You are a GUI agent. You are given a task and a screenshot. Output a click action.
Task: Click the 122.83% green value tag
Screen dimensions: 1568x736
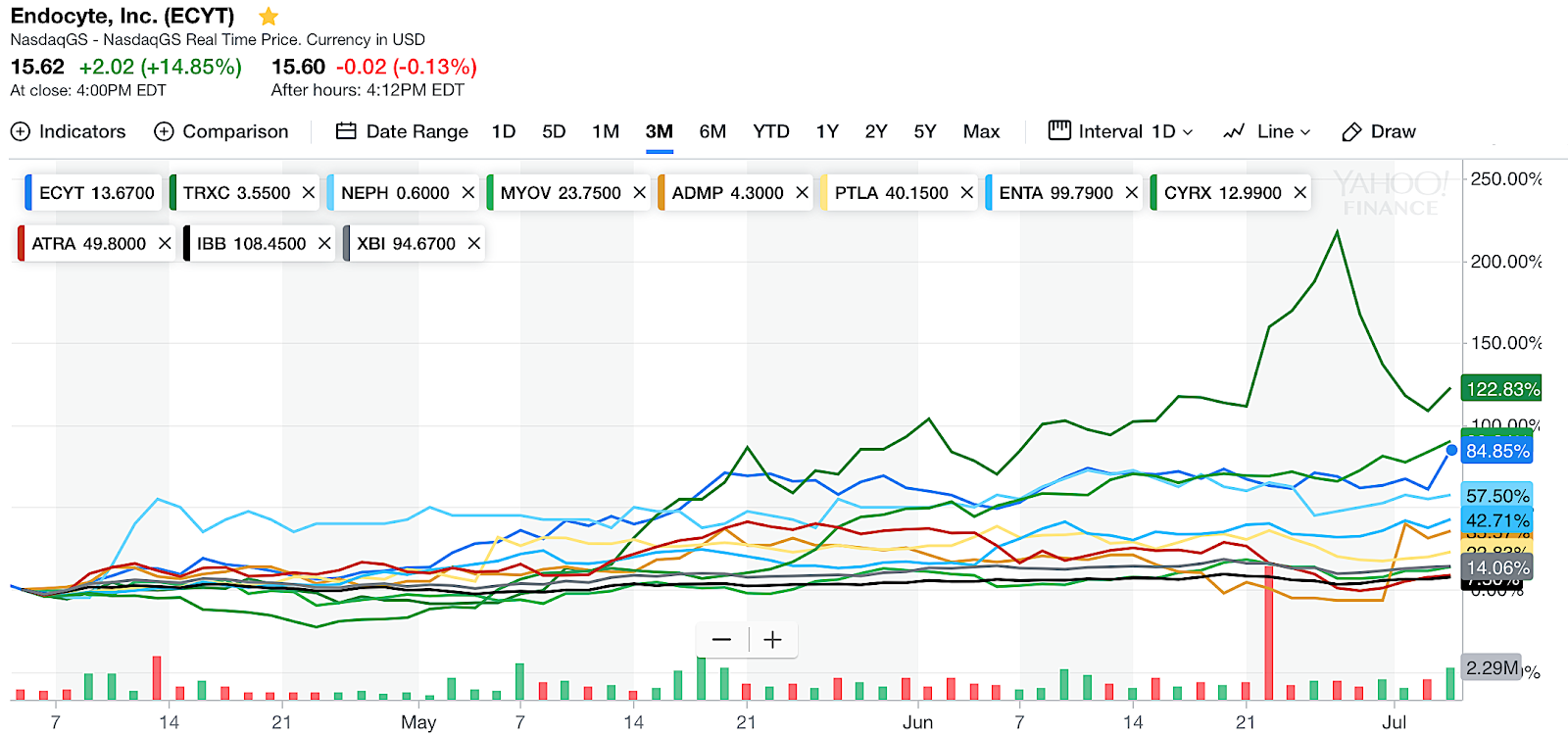click(x=1501, y=389)
